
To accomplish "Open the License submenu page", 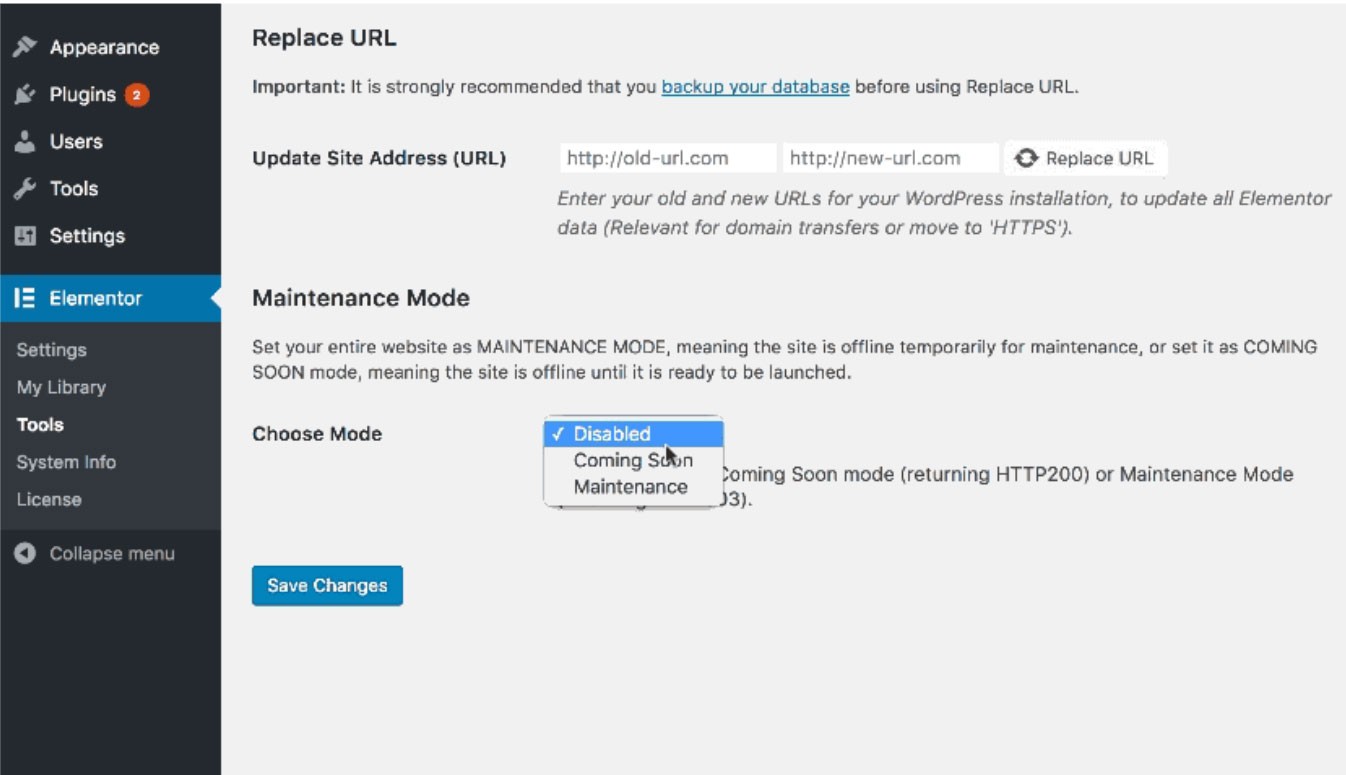I will (x=49, y=499).
